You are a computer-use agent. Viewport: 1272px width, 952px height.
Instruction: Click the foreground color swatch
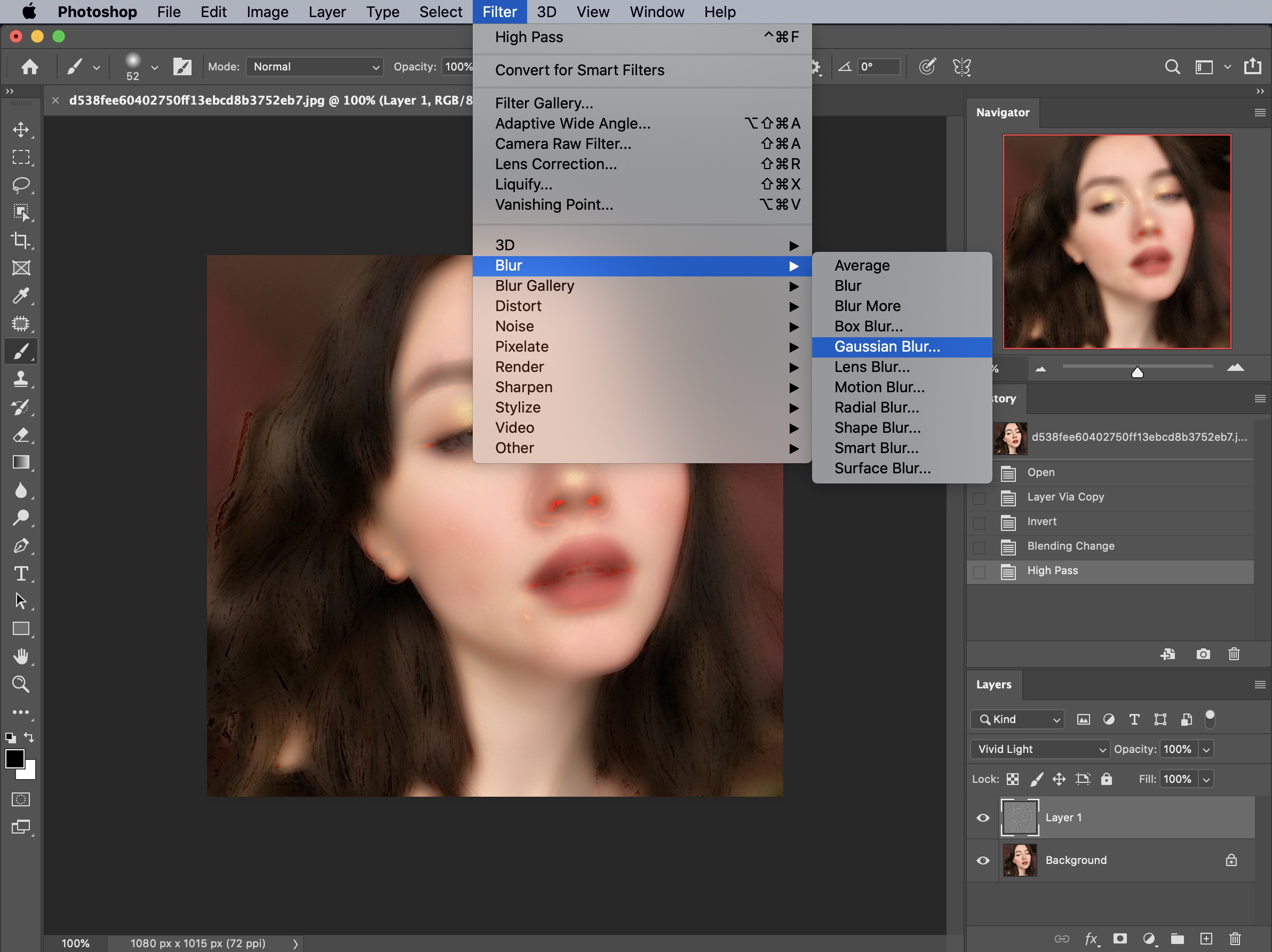pyautogui.click(x=14, y=759)
